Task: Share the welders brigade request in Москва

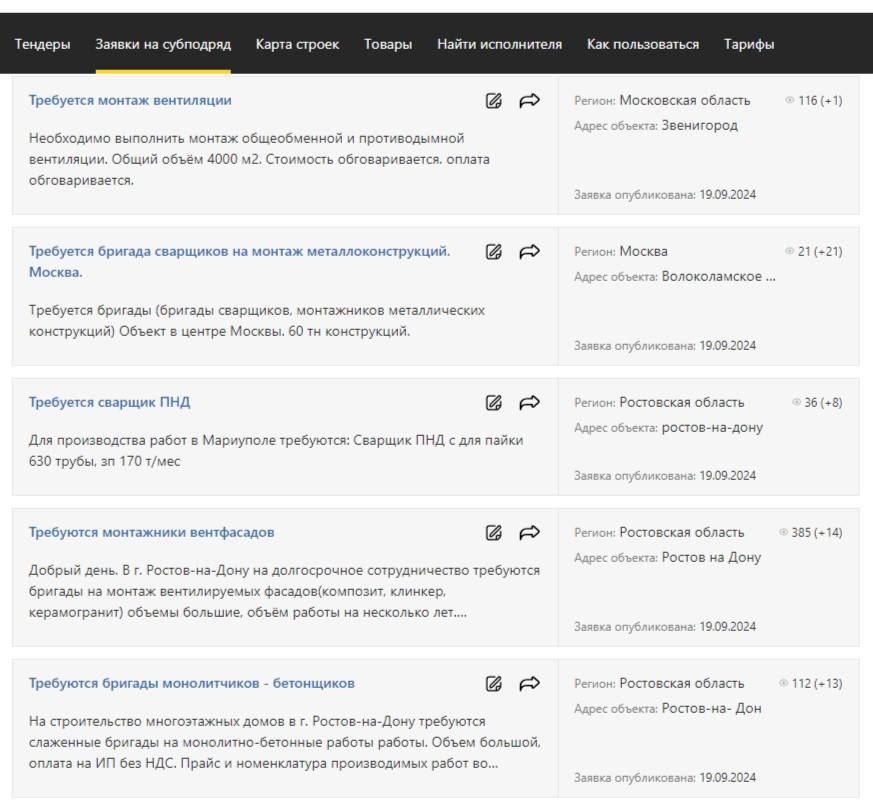Action: tap(529, 251)
